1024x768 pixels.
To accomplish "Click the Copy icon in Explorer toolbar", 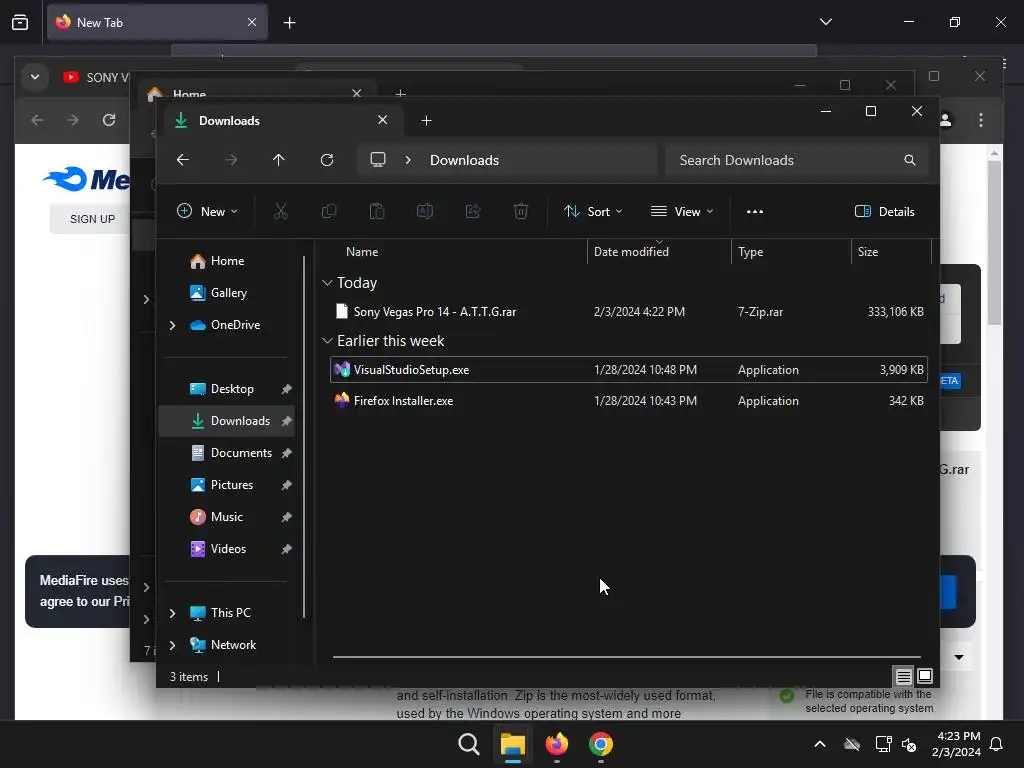I will pyautogui.click(x=328, y=212).
